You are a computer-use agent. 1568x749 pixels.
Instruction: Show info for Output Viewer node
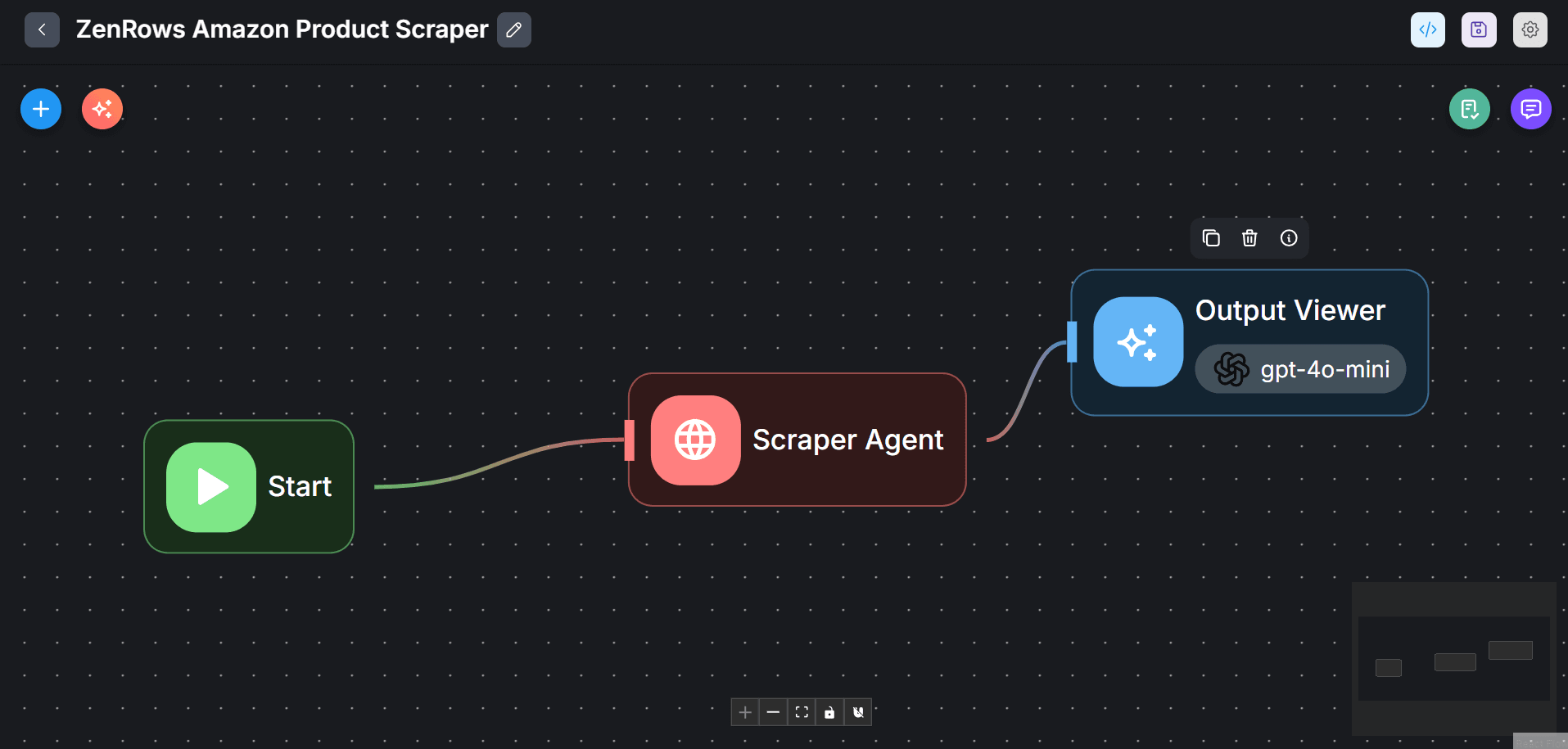pos(1289,238)
